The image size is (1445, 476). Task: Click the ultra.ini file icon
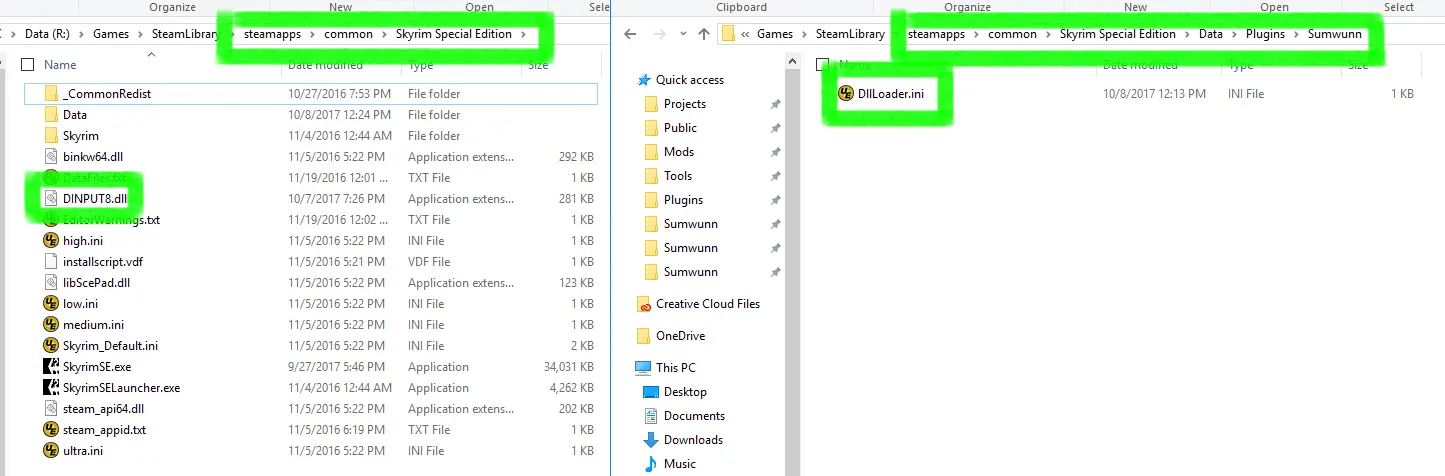(x=52, y=450)
